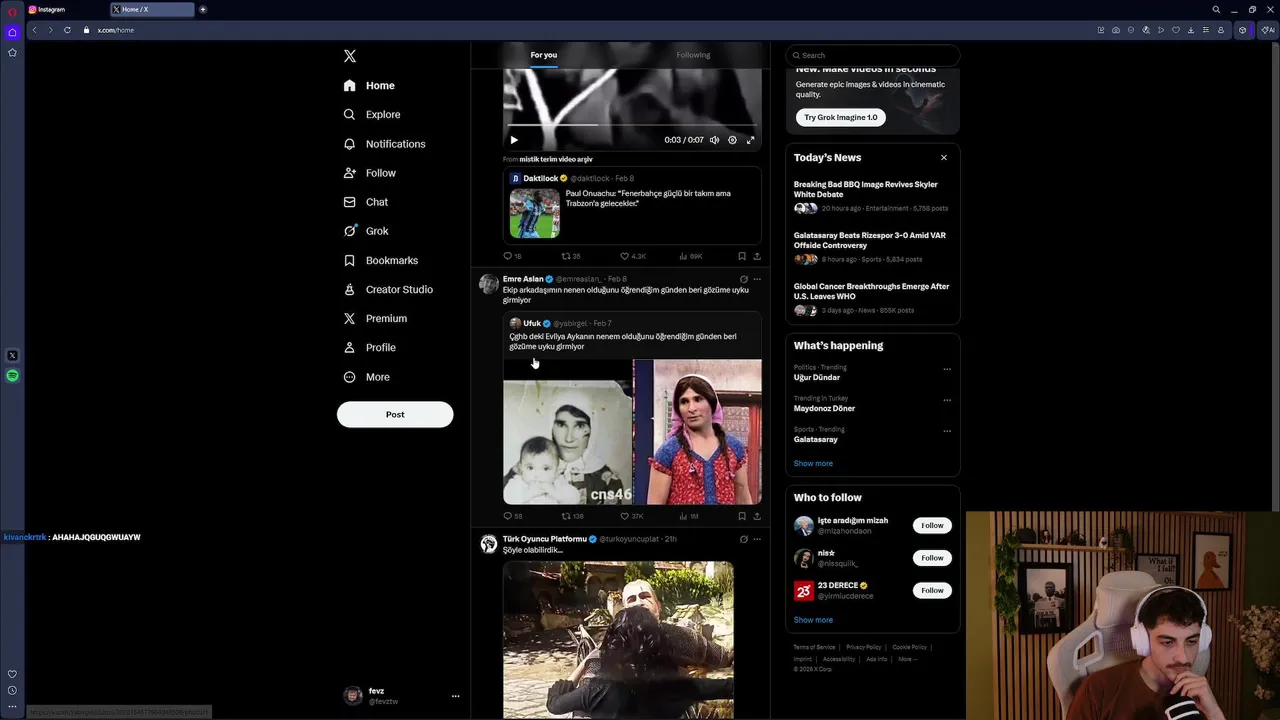Click Try Grok Imagine 1.0 button

coord(841,117)
